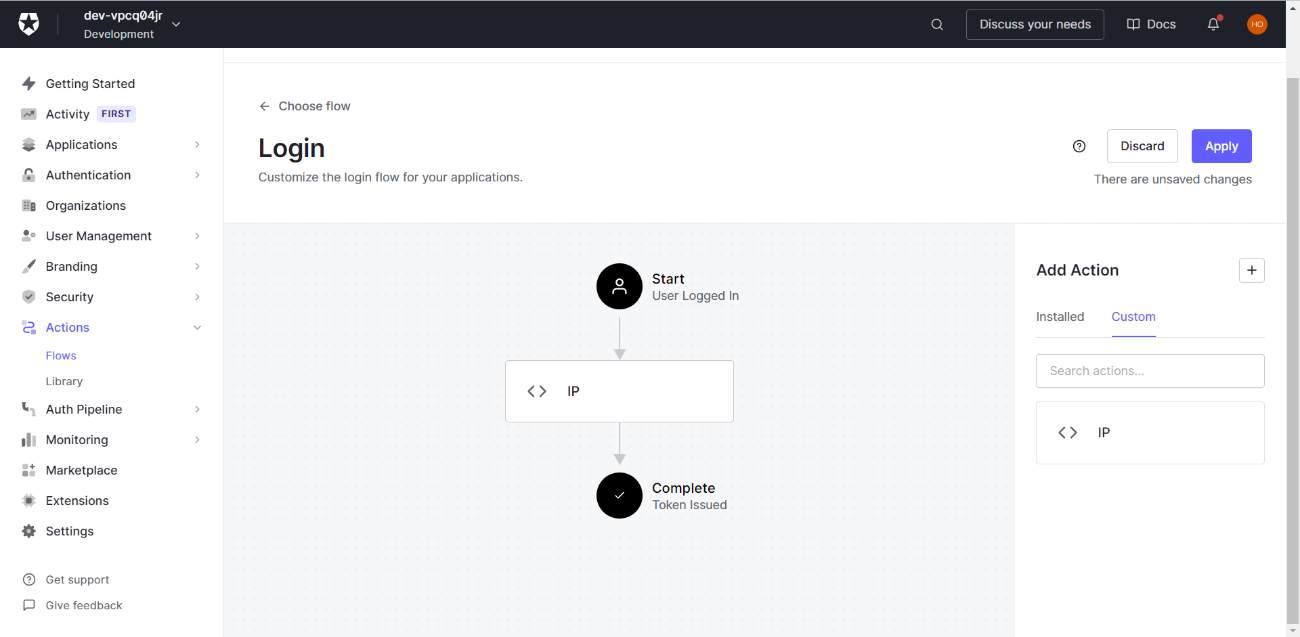Open notifications bell icon
The height and width of the screenshot is (637, 1300).
1213,25
